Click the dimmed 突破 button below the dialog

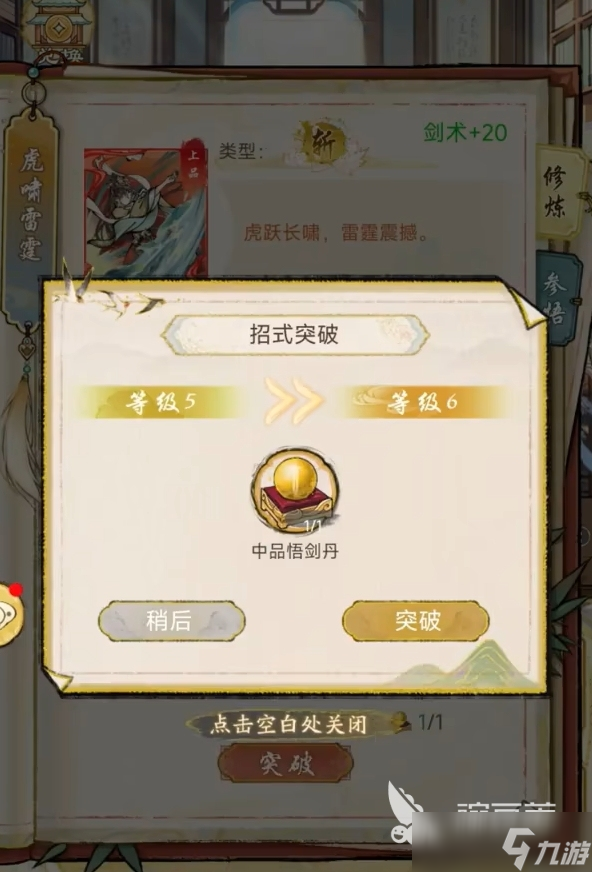286,765
